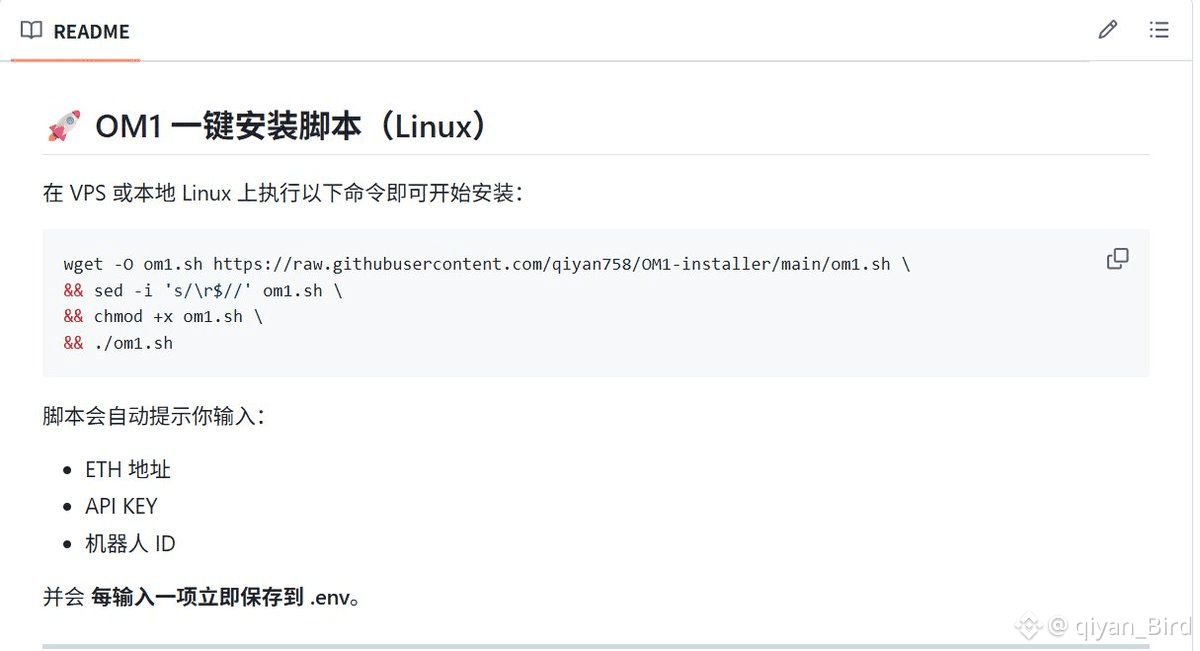The width and height of the screenshot is (1200, 651).
Task: Click the OM1 一键安装脚本 heading text
Action: (290, 127)
